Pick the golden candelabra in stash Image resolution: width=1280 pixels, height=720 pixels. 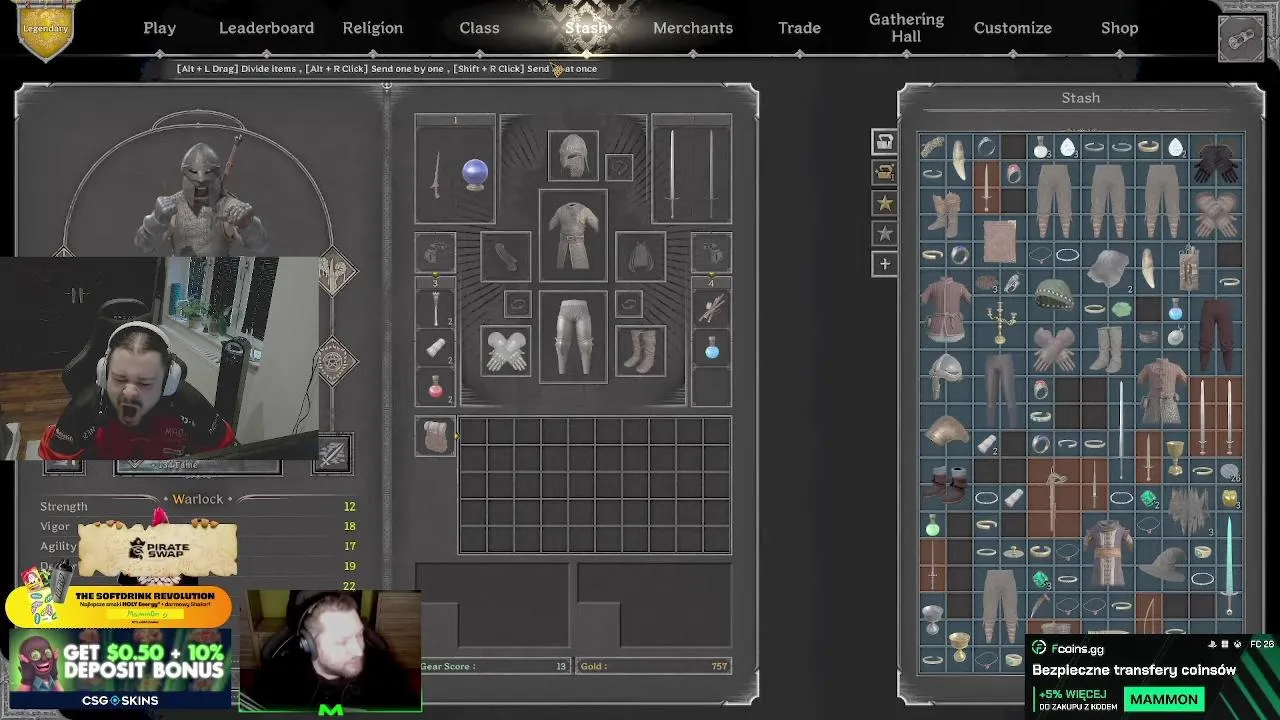tap(999, 323)
